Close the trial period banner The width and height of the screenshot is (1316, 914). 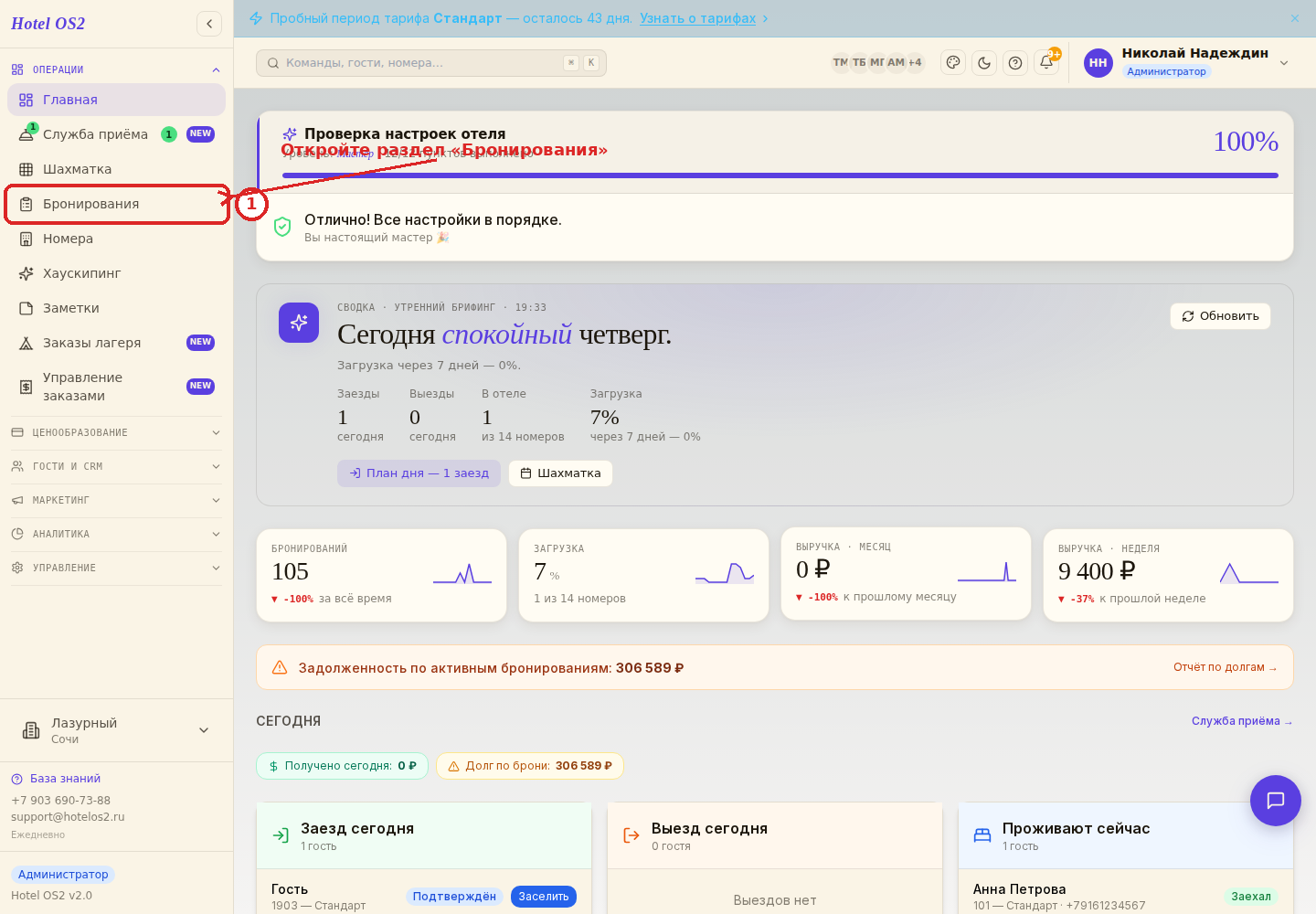(1295, 18)
